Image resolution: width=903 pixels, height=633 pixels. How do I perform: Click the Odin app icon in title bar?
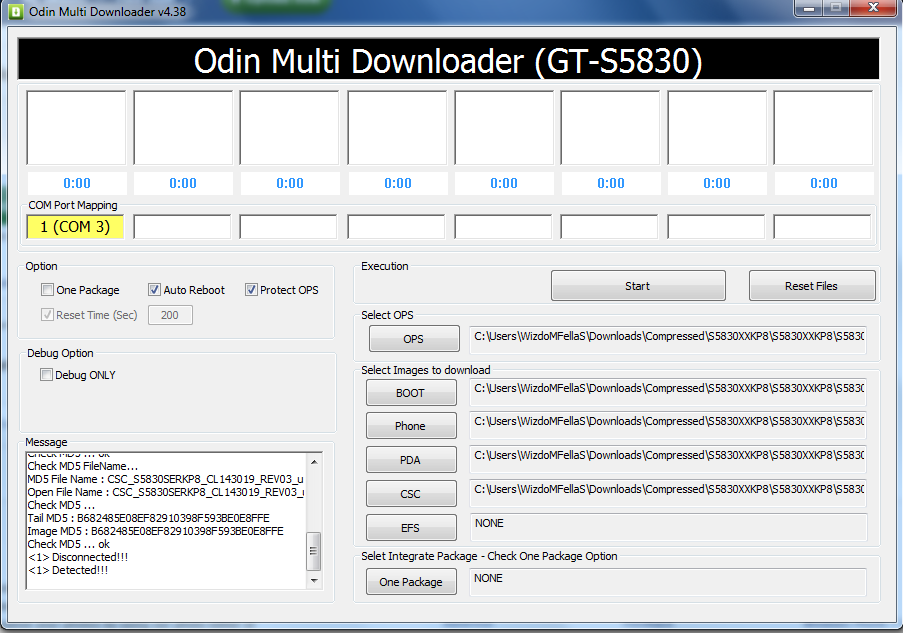point(15,11)
